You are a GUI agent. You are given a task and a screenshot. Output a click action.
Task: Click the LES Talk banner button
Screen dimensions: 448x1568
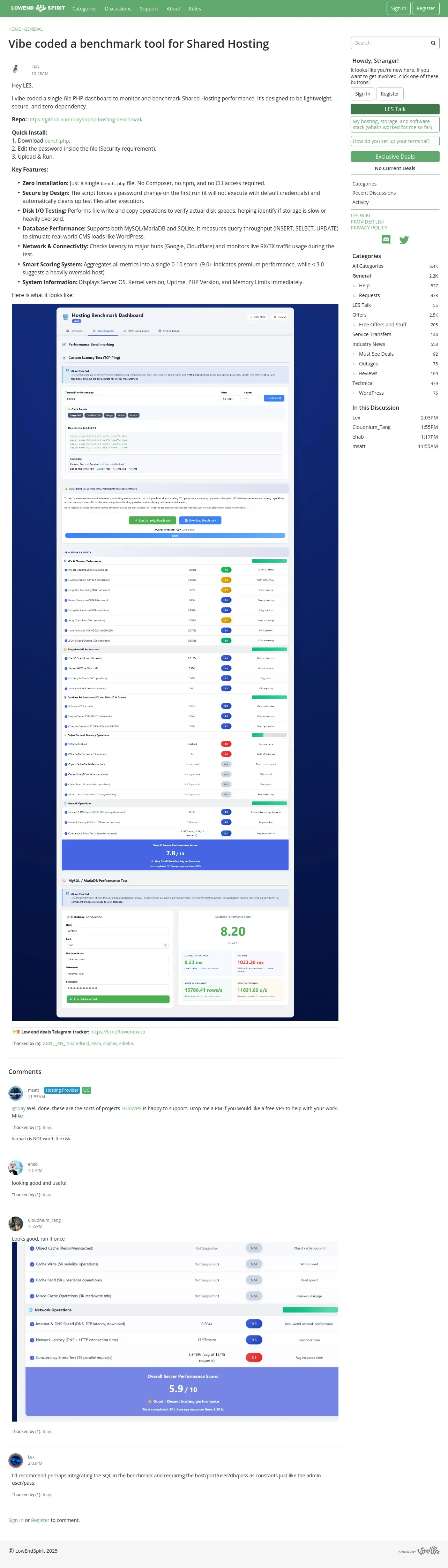pos(395,109)
